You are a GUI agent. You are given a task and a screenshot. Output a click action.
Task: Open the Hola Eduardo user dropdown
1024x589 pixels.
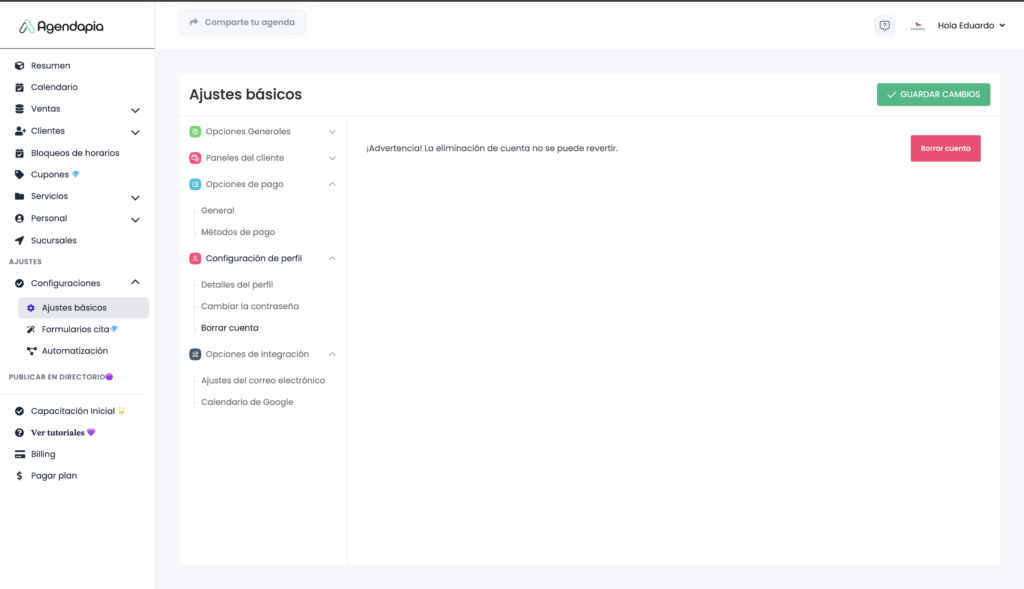(971, 26)
